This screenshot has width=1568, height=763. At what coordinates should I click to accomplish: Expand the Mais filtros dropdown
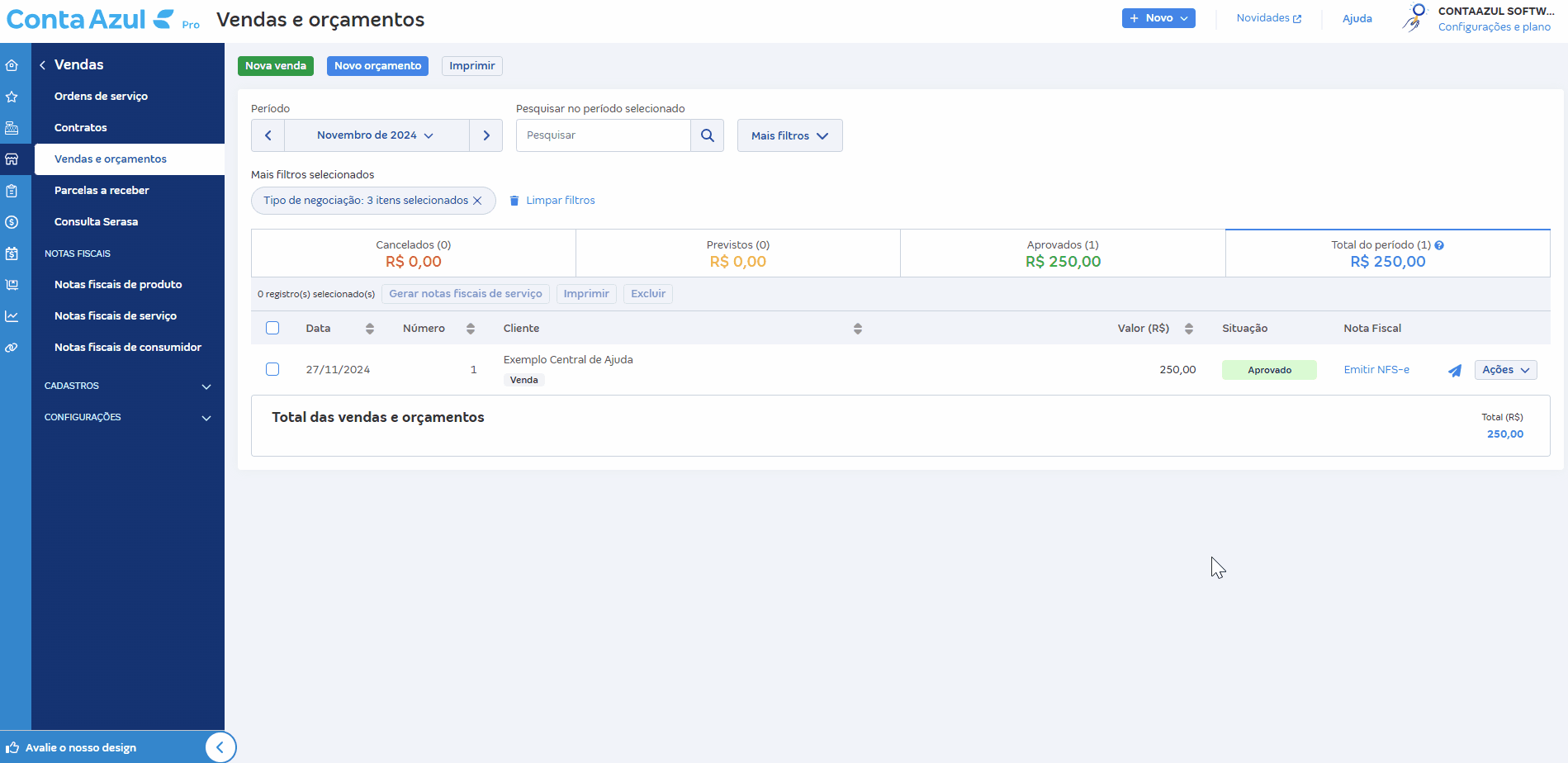(789, 135)
